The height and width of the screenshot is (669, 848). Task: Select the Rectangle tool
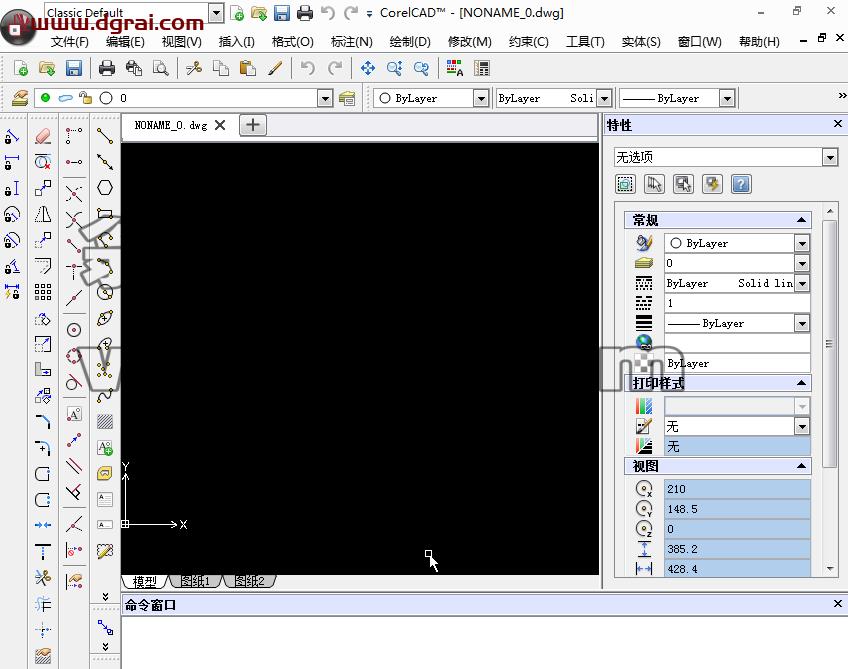tap(105, 214)
